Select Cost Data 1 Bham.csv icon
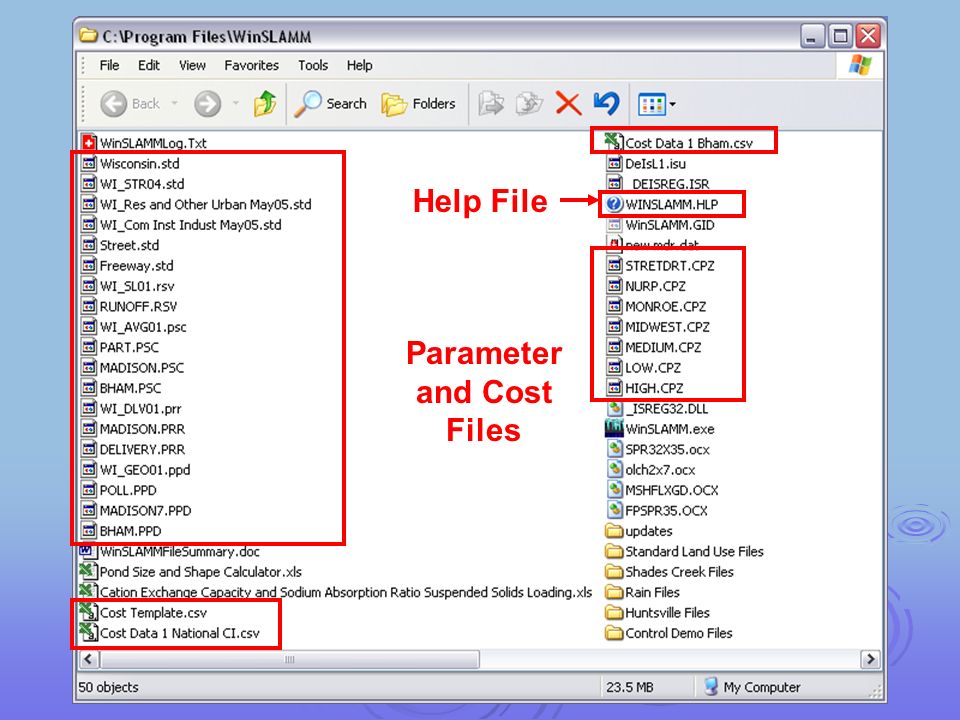This screenshot has width=960, height=720. click(614, 141)
